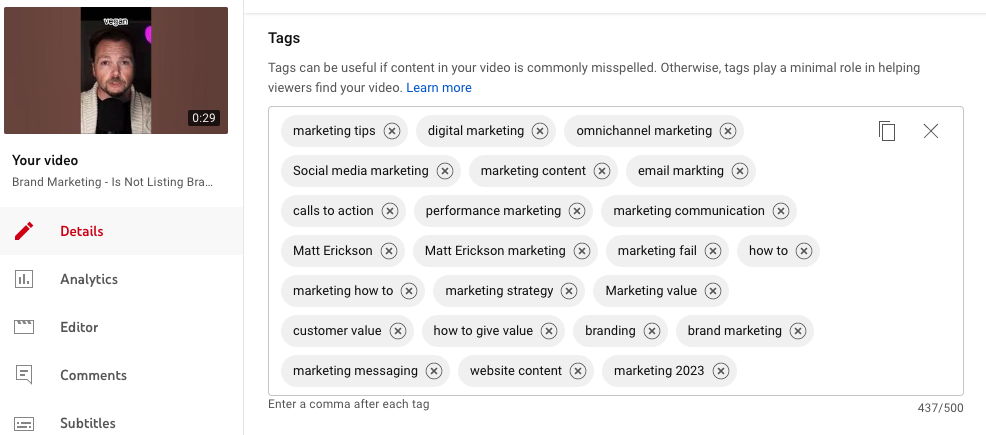Click the 'Enter a comma after each tag' hint
The width and height of the screenshot is (986, 435).
[348, 404]
